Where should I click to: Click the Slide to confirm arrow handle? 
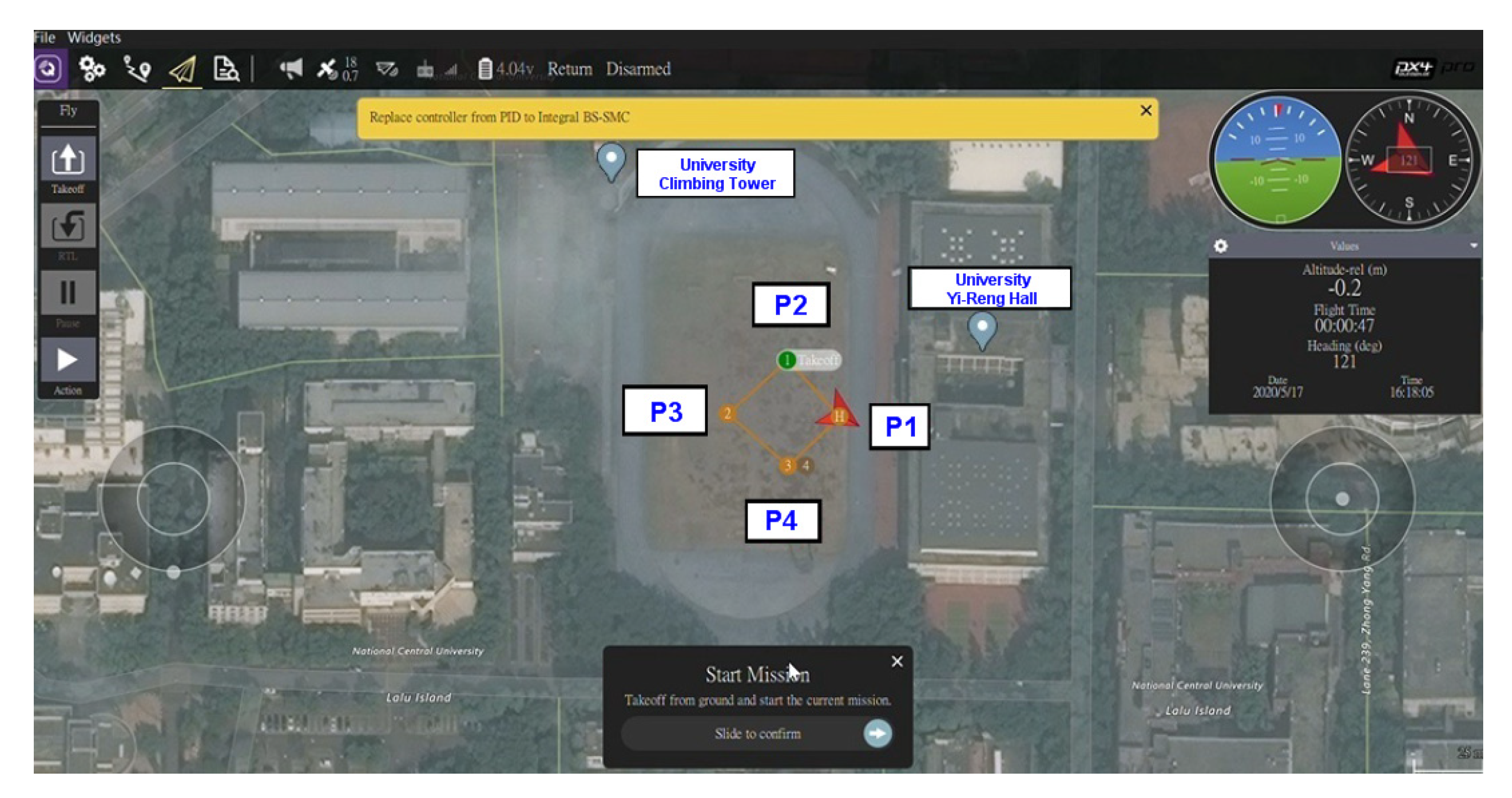(x=877, y=733)
